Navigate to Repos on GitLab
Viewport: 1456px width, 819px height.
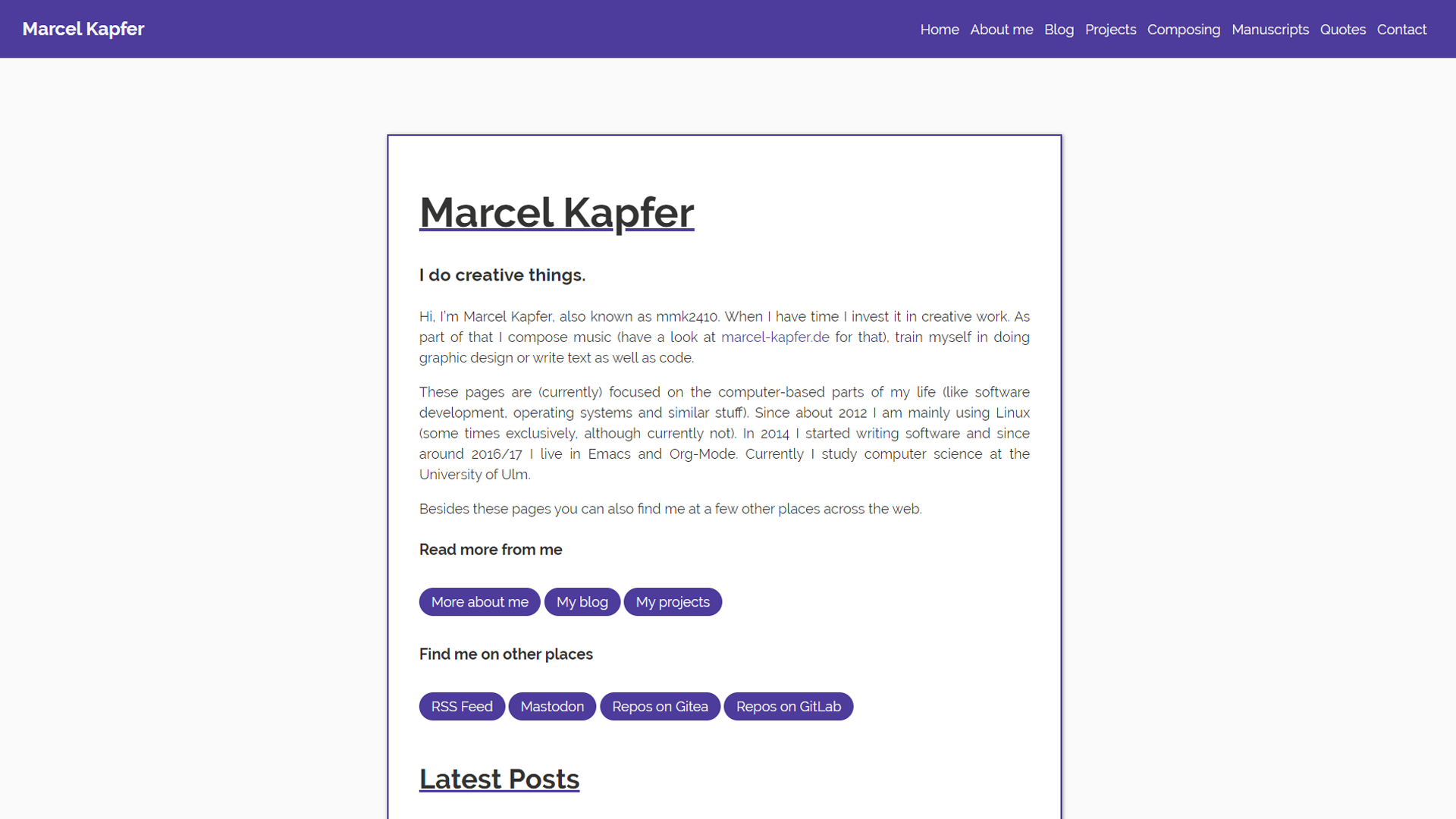pyautogui.click(x=790, y=706)
